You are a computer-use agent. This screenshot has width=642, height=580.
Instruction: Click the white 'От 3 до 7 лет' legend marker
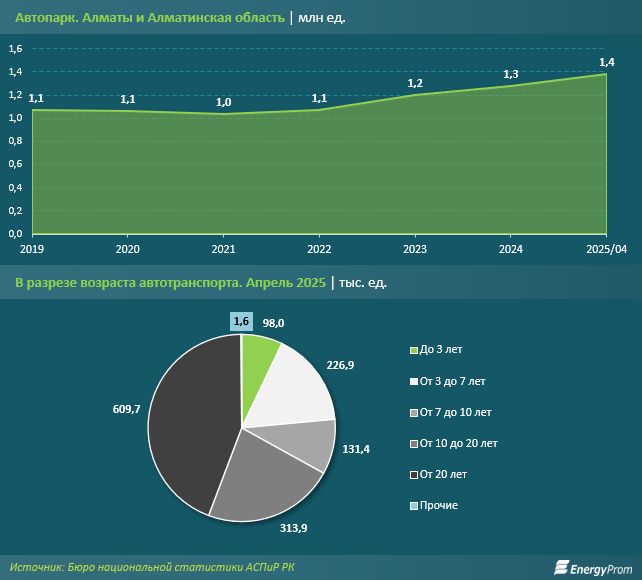click(414, 381)
